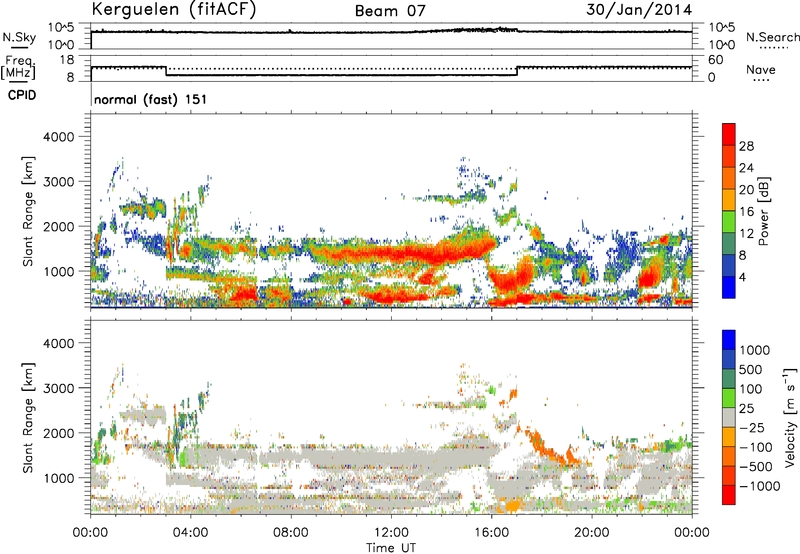Screen dimensions: 800x554
Task: Click the '24' power colorbar tick label
Action: 746,168
